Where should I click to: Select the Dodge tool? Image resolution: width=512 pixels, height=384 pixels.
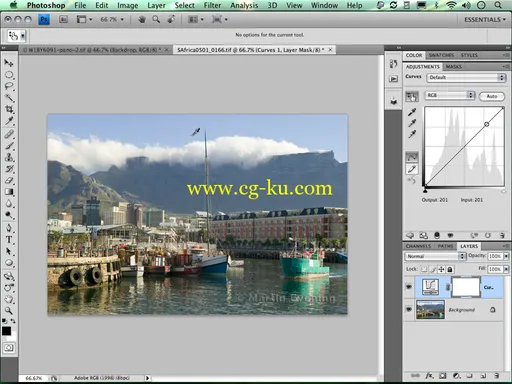[x=9, y=215]
